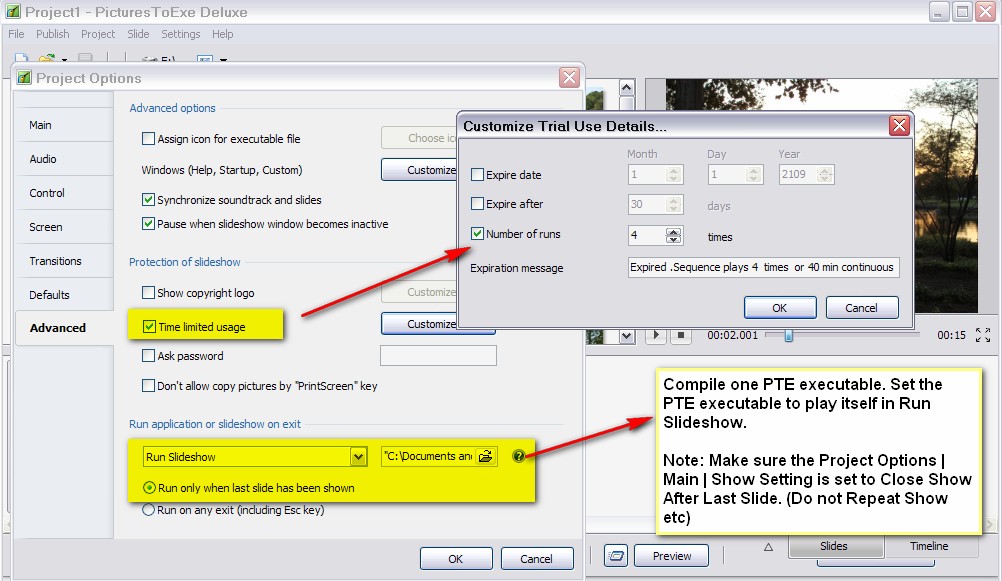
Task: Click Customize button for Windows (Help, Startup, Custom)
Action: pos(420,169)
